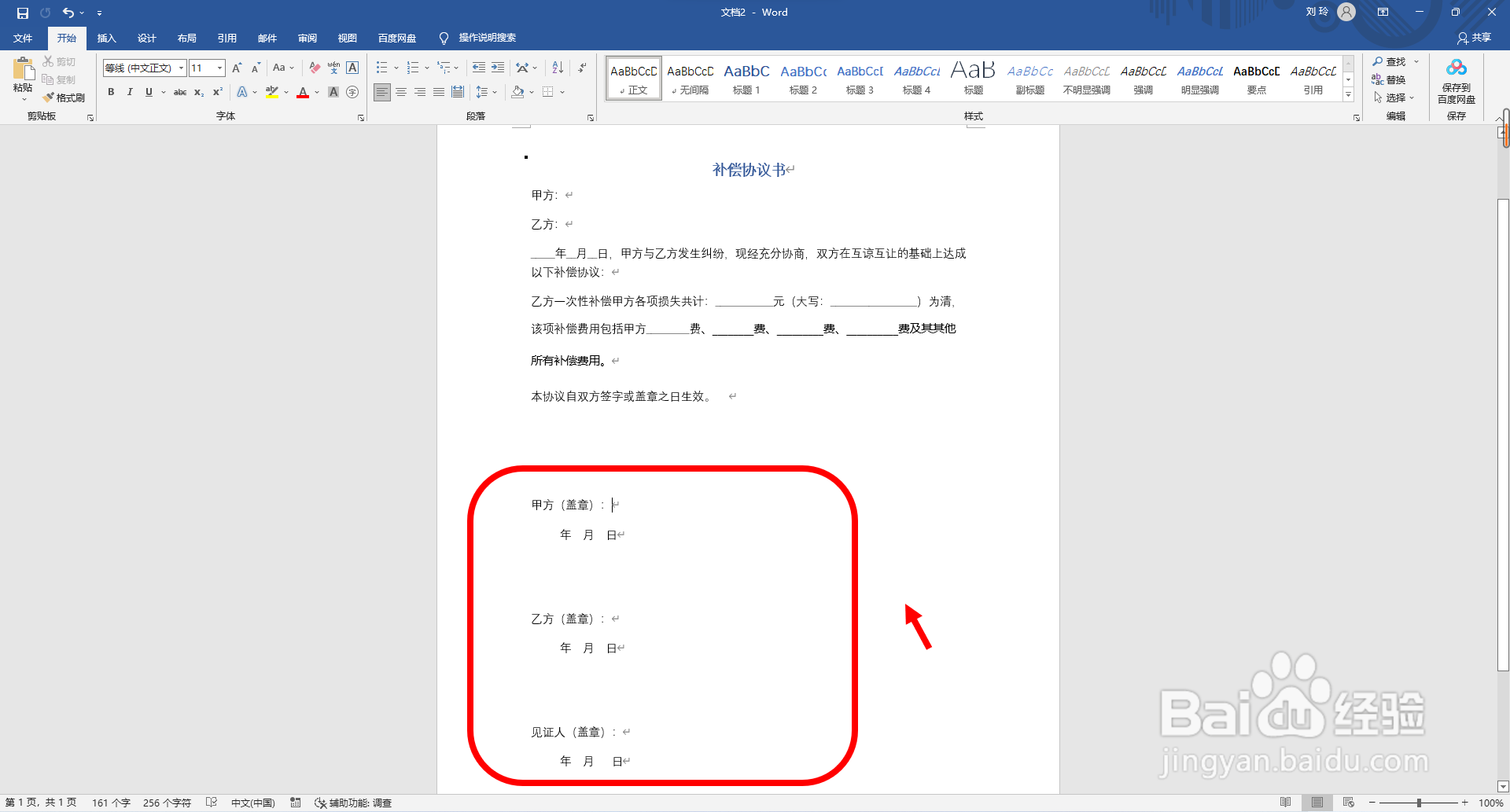1510x812 pixels.
Task: Switch to Read Mode view in status bar
Action: (x=1285, y=803)
